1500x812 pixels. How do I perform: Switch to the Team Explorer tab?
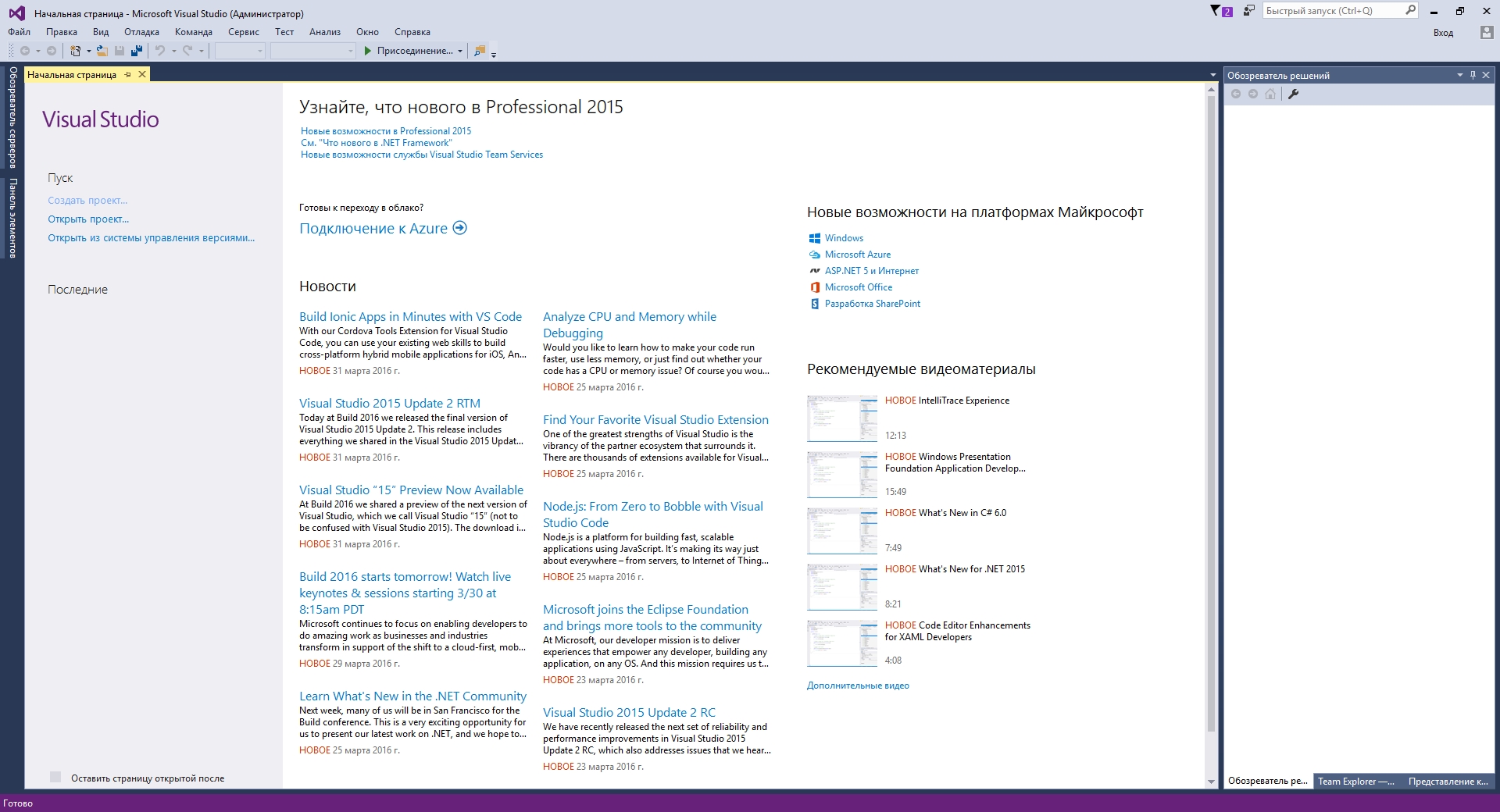pyautogui.click(x=1356, y=781)
